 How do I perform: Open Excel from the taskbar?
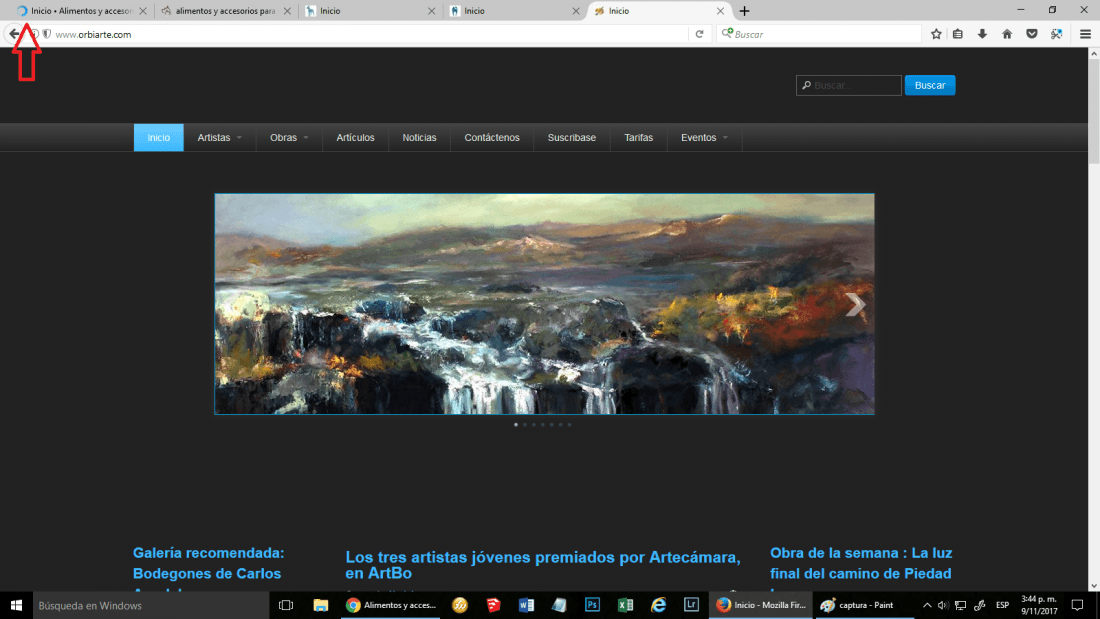pyautogui.click(x=625, y=605)
